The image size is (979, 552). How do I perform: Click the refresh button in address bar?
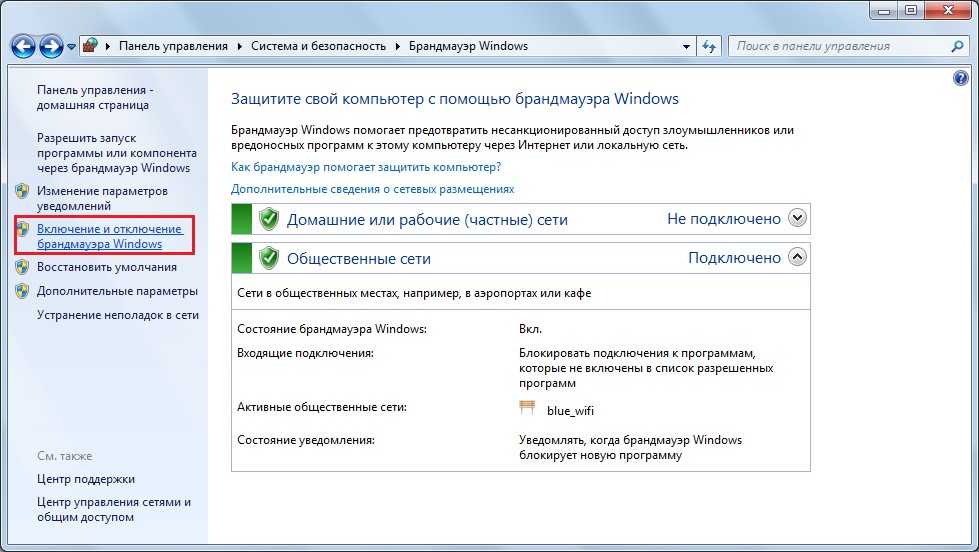pos(709,46)
